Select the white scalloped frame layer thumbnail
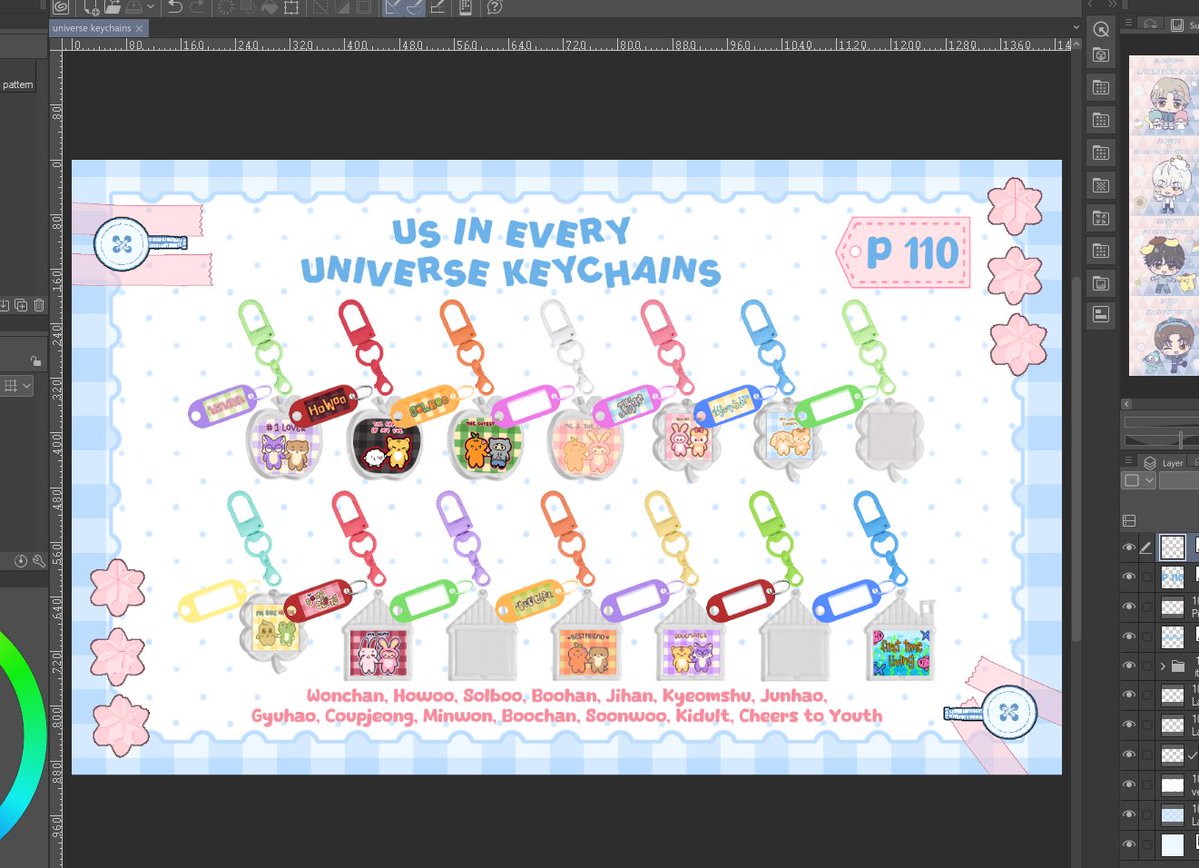The height and width of the screenshot is (868, 1199). point(1172,785)
